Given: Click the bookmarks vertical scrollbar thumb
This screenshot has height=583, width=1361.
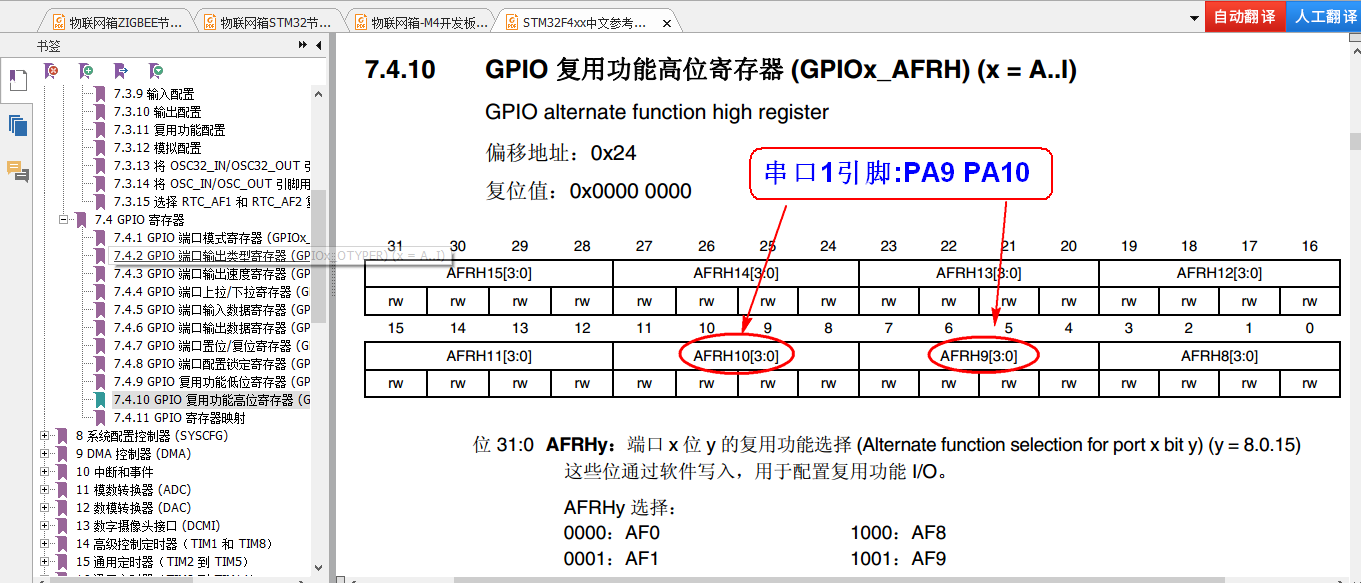Looking at the screenshot, I should tap(320, 258).
